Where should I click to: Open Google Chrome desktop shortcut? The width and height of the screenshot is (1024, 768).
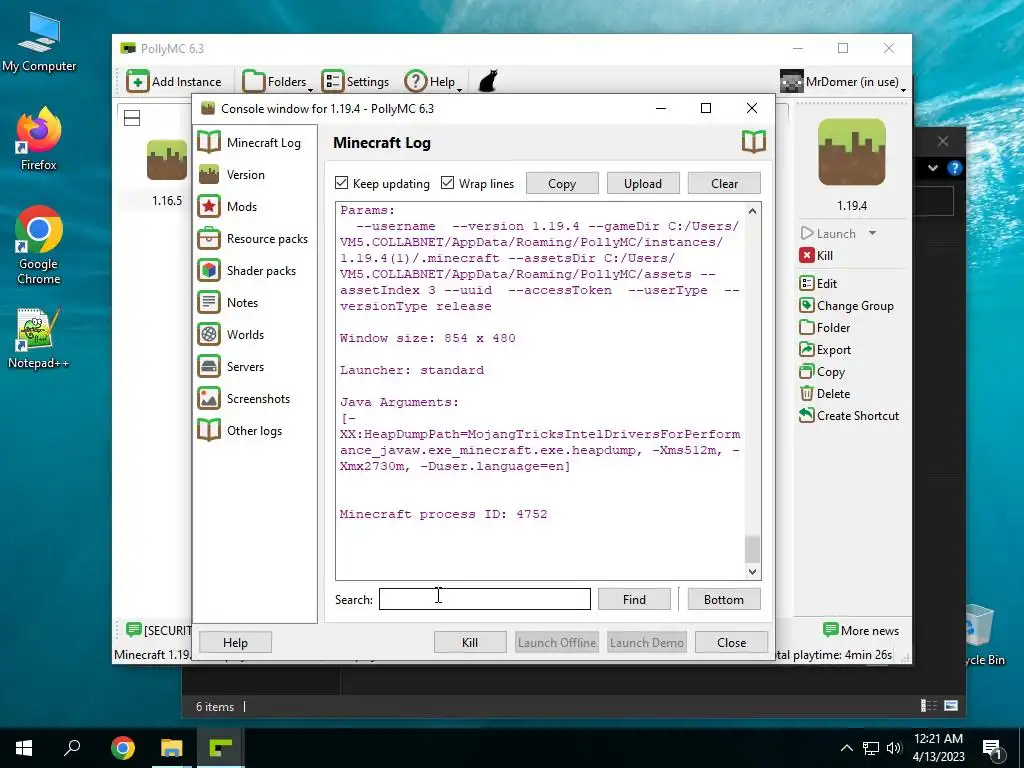[39, 245]
